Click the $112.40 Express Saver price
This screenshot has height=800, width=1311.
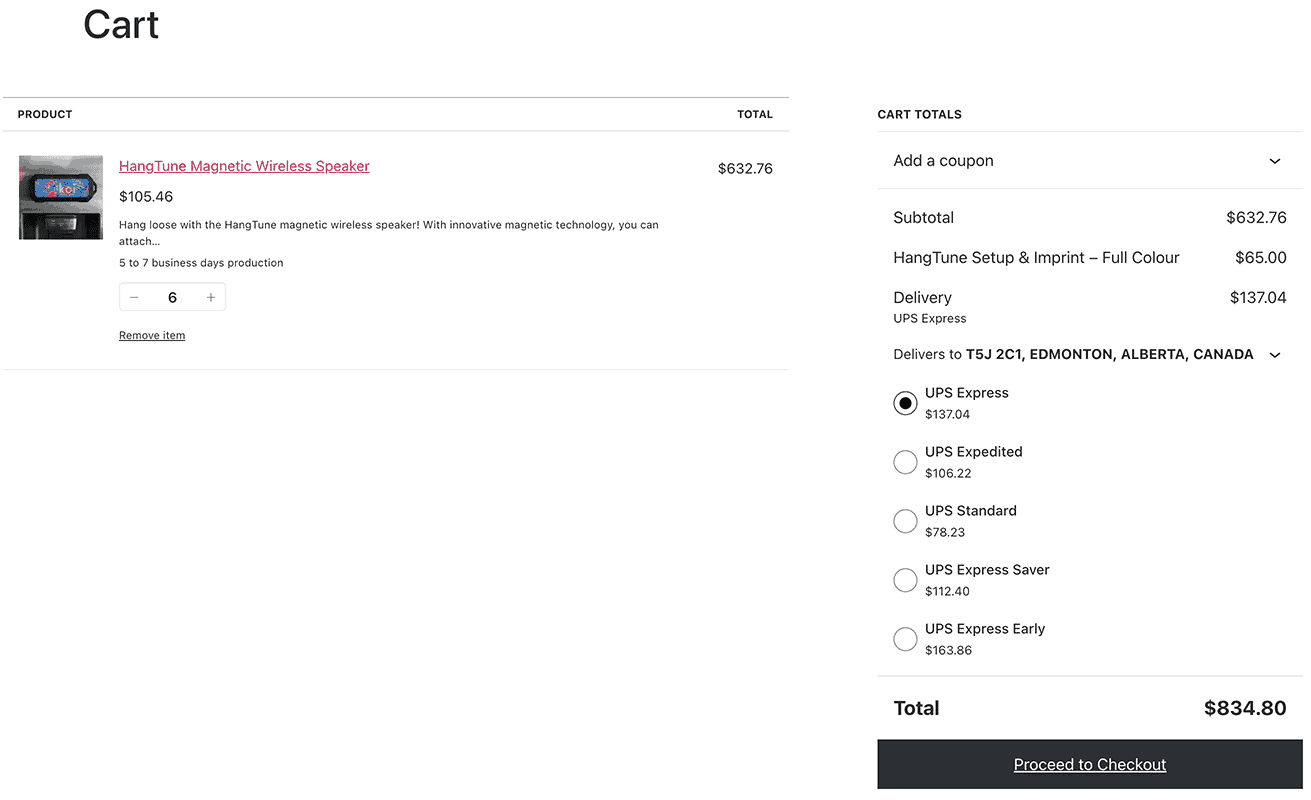pyautogui.click(x=947, y=591)
